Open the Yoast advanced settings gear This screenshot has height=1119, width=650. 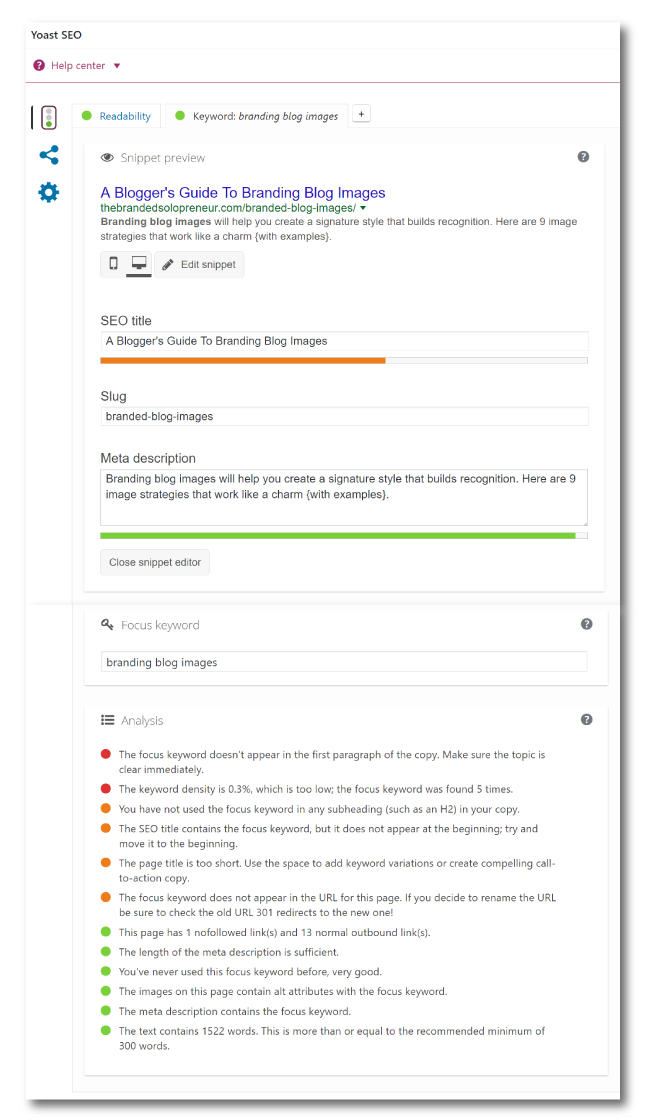48,192
